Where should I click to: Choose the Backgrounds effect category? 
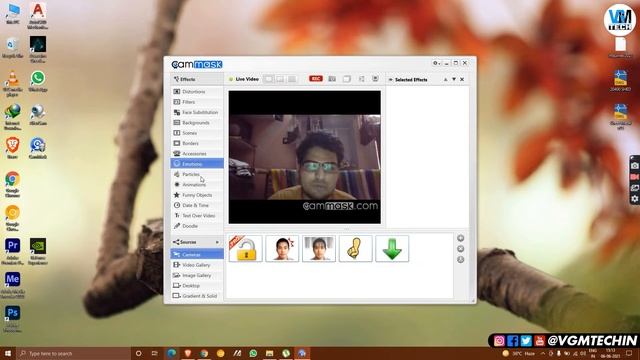click(x=197, y=122)
